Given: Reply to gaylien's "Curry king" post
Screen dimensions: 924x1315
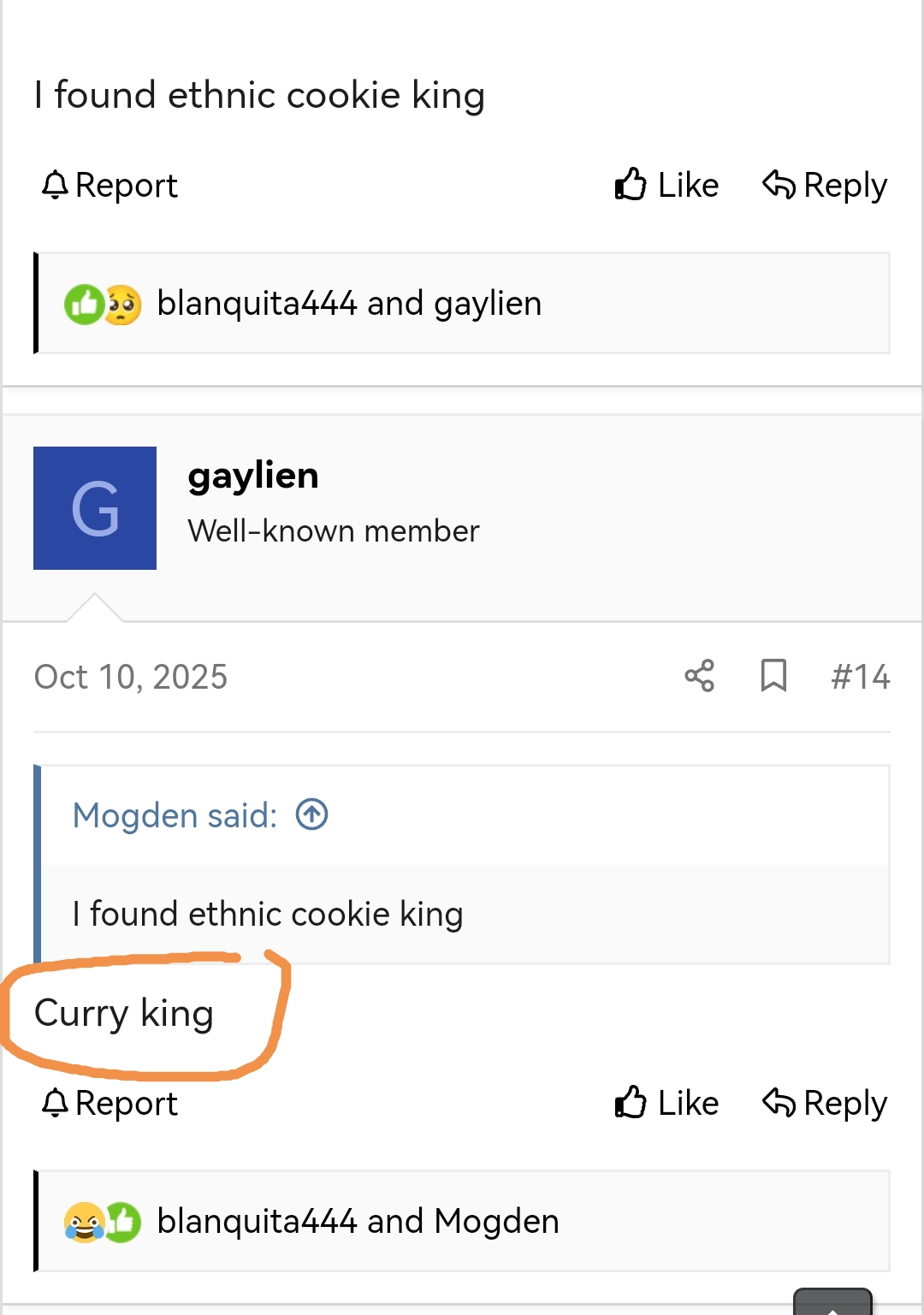Looking at the screenshot, I should (825, 1103).
